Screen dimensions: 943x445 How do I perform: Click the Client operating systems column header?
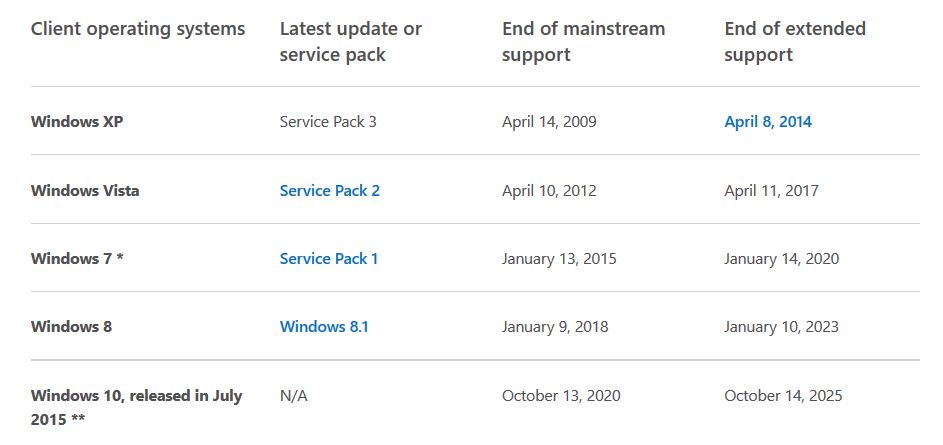(138, 29)
